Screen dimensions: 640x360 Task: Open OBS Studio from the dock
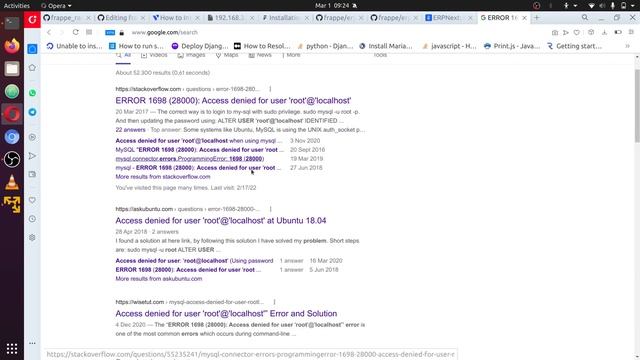pyautogui.click(x=12, y=159)
